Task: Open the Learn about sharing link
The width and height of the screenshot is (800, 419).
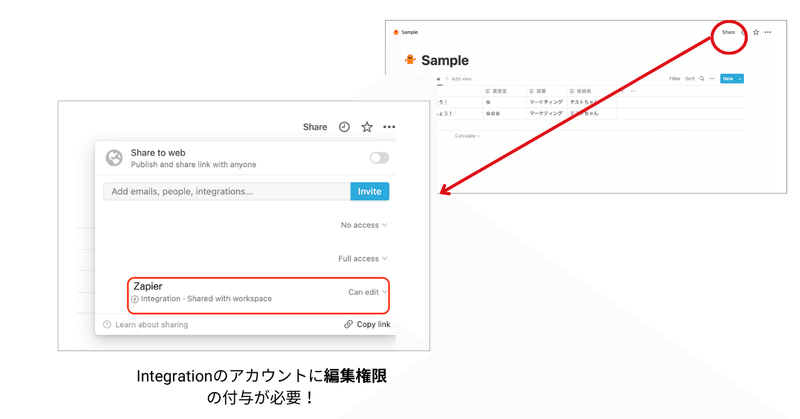Action: tap(152, 325)
